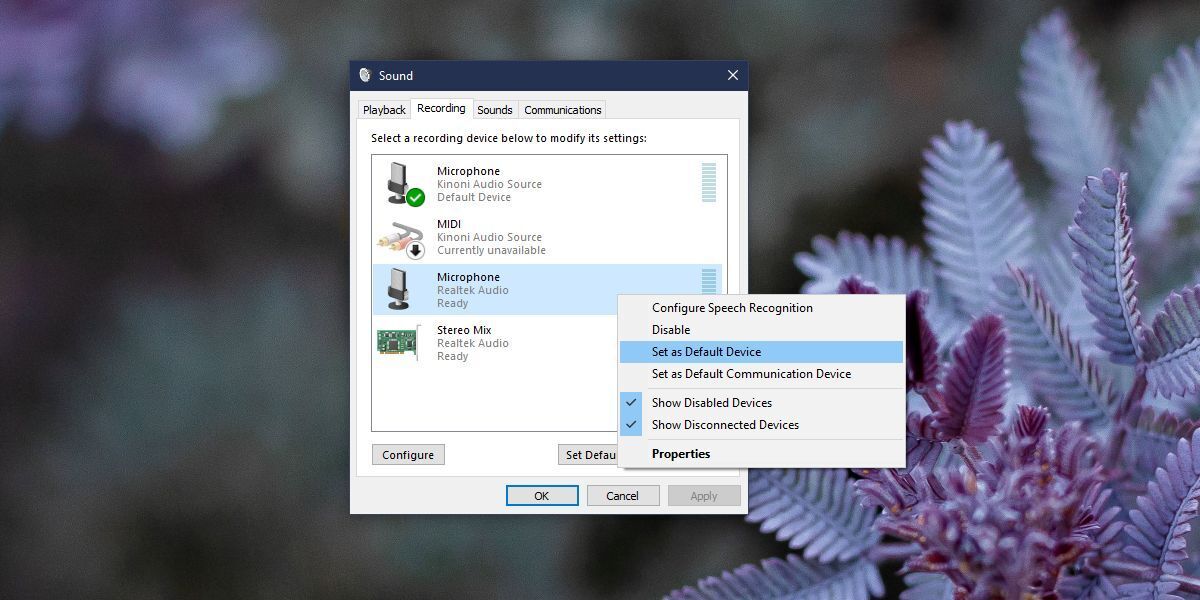Select Configure Speech Recognition
Viewport: 1200px width, 600px height.
pos(732,307)
